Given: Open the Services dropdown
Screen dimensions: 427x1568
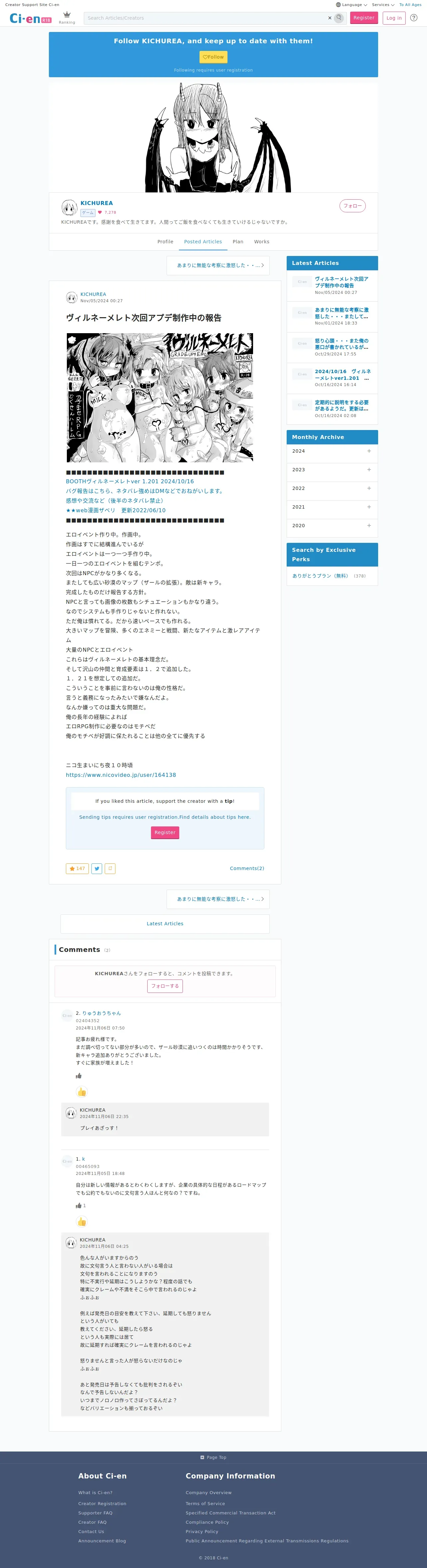Looking at the screenshot, I should coord(383,5).
